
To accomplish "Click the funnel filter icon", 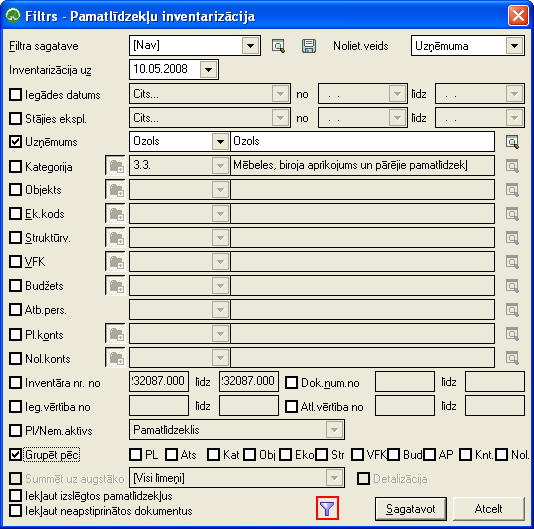I will click(327, 508).
